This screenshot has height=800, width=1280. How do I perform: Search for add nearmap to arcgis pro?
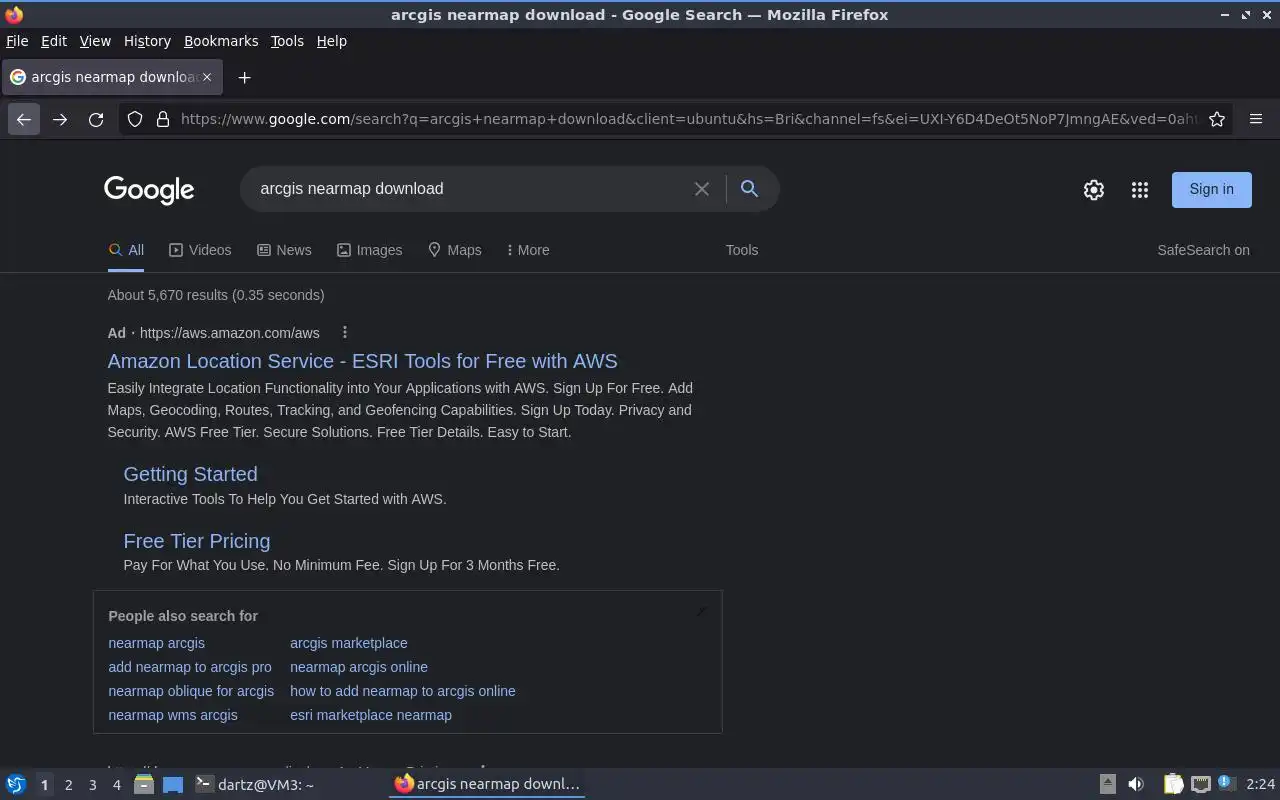pyautogui.click(x=190, y=667)
